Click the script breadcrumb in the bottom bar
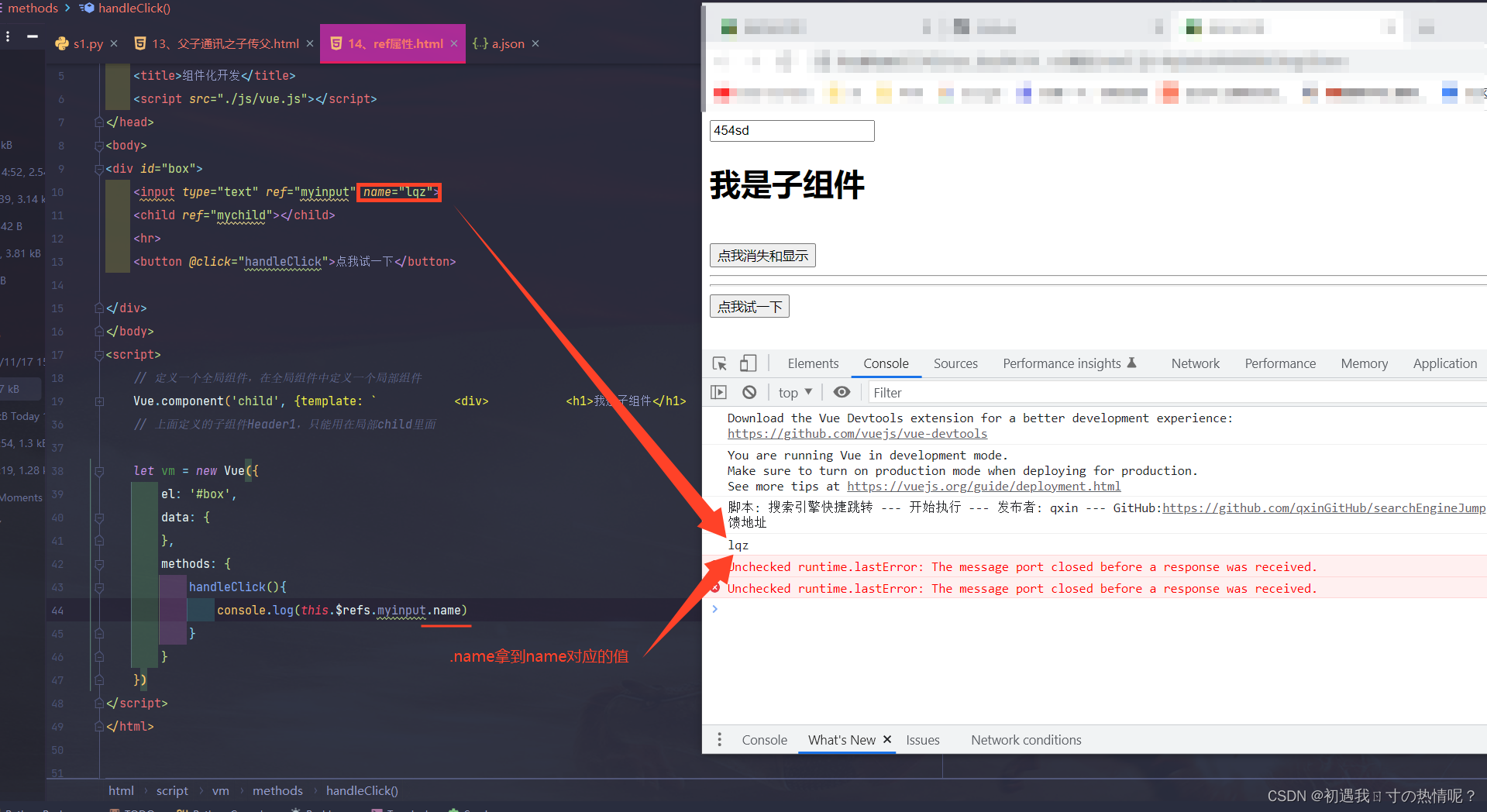 tap(172, 790)
